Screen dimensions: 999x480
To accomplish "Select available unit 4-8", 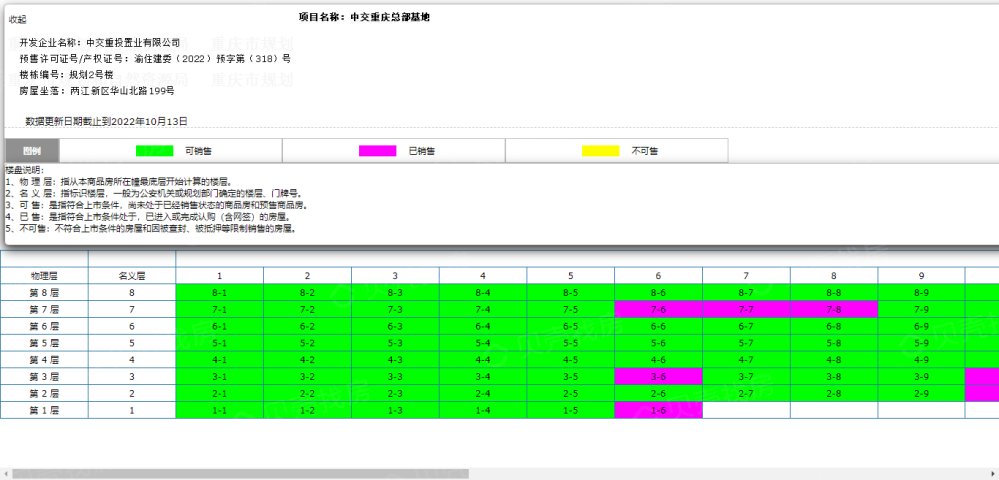I will tap(834, 360).
